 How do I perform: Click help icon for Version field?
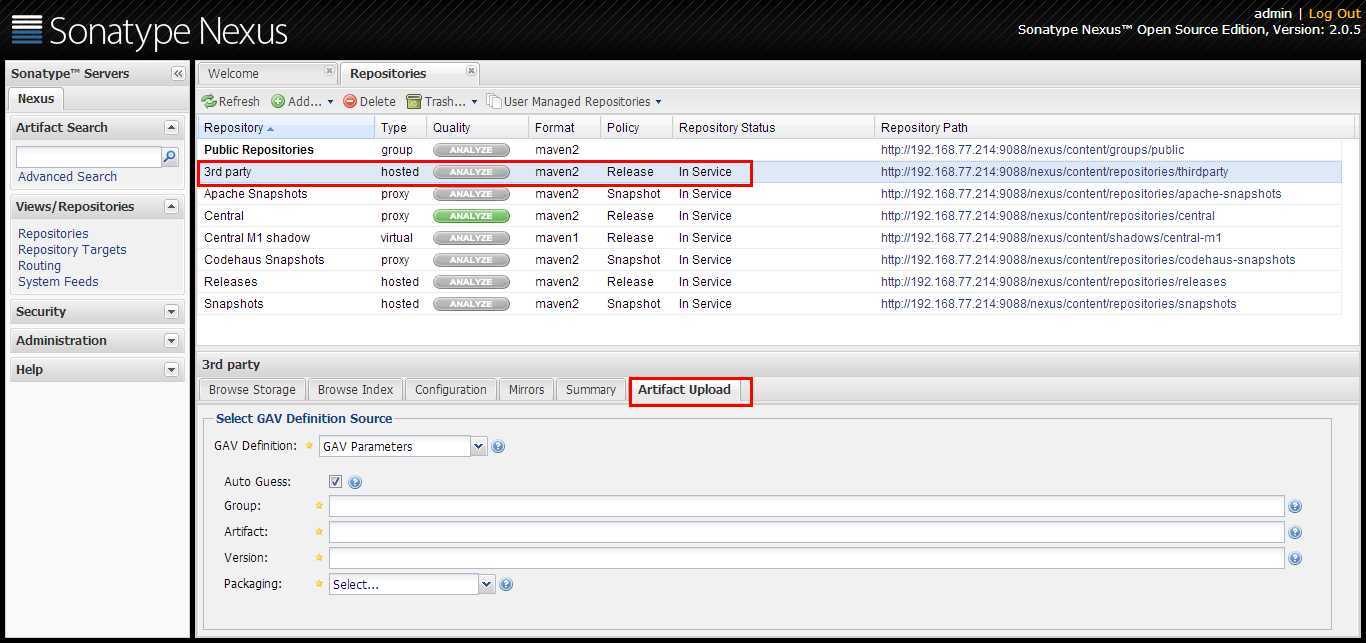pos(1295,559)
